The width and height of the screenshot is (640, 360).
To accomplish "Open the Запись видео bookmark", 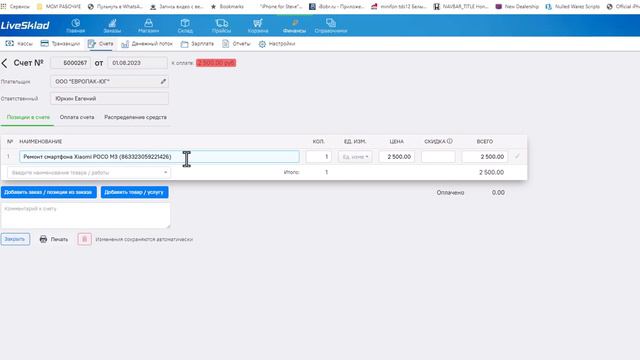I will 177,7.
